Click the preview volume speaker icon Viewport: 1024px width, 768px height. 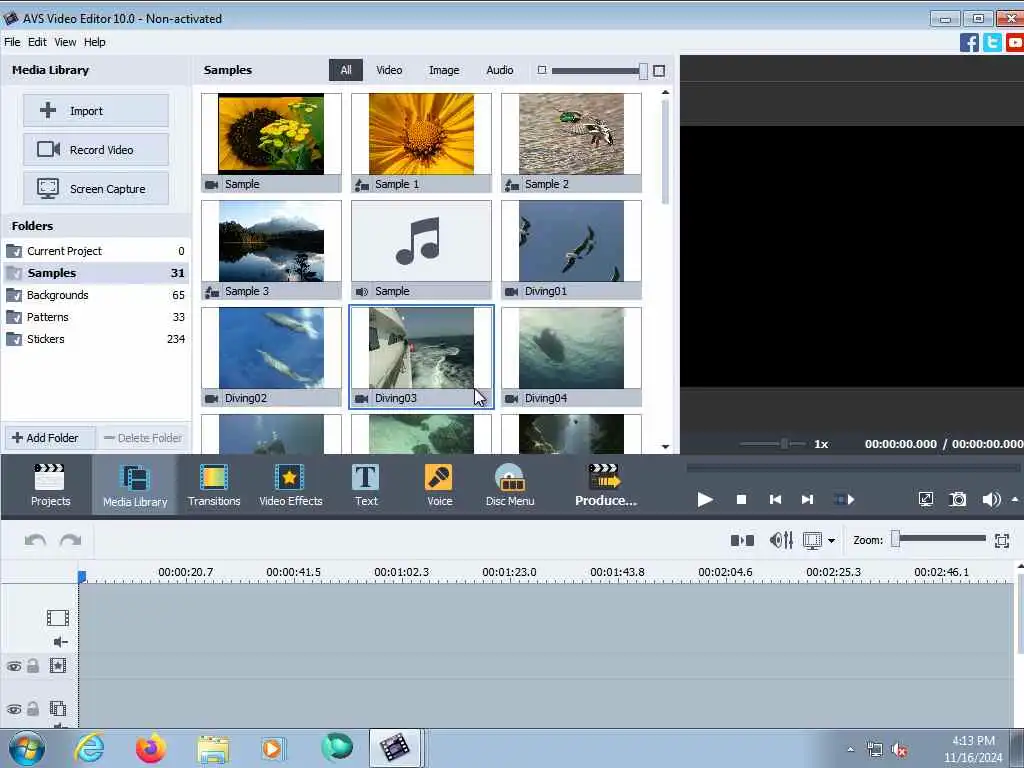991,500
